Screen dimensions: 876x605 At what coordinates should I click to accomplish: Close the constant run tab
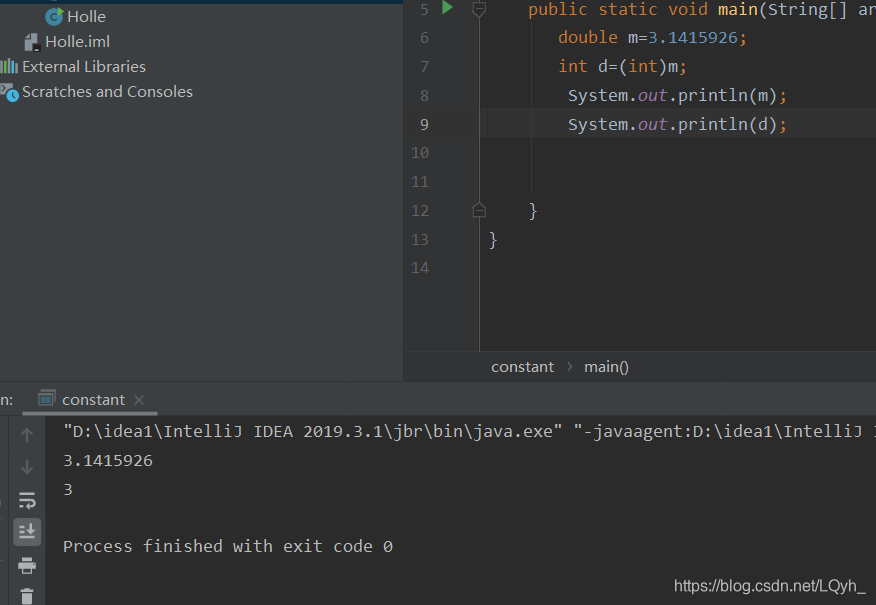click(x=139, y=400)
